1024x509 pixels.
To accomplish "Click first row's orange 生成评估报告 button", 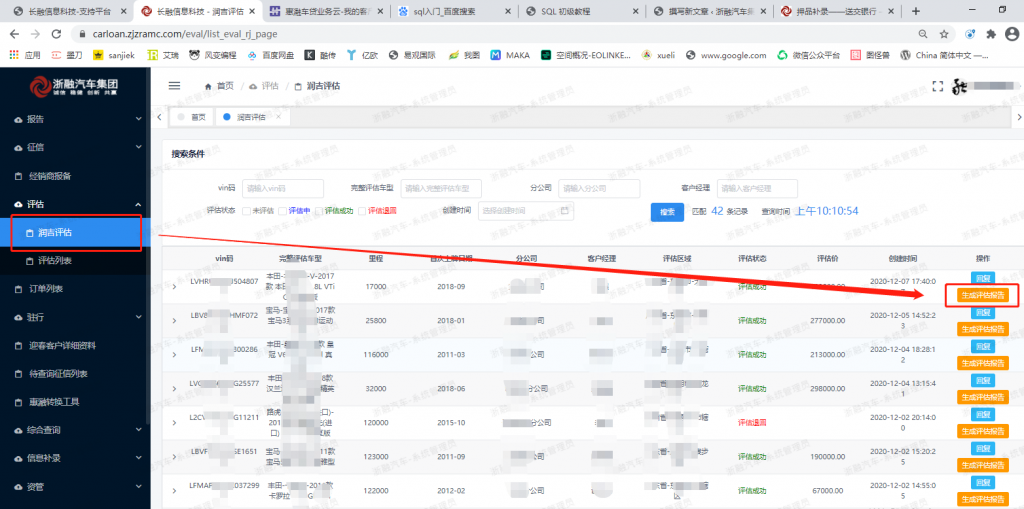I will [x=983, y=295].
